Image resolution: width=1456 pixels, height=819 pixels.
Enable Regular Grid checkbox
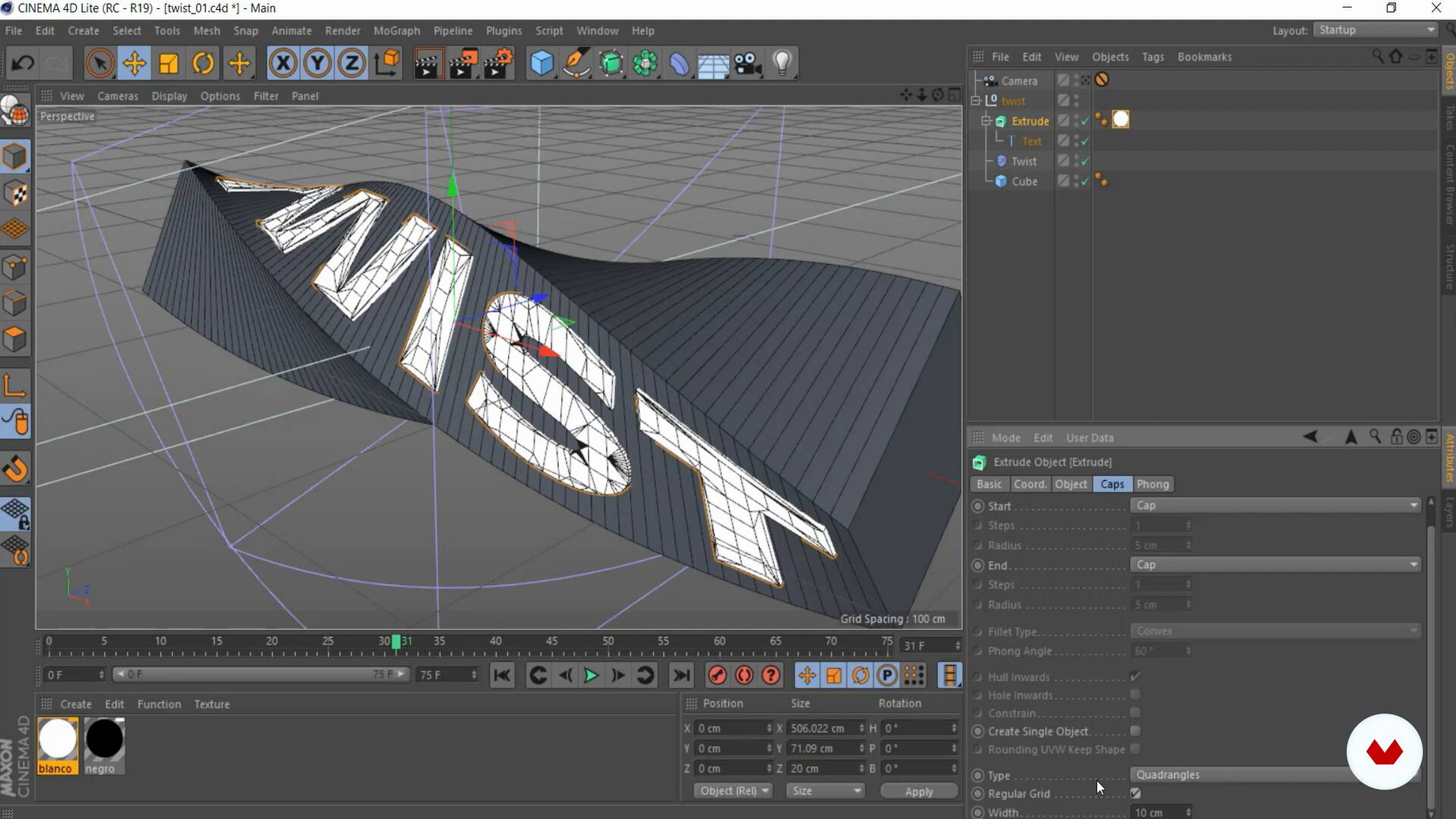coord(1136,793)
